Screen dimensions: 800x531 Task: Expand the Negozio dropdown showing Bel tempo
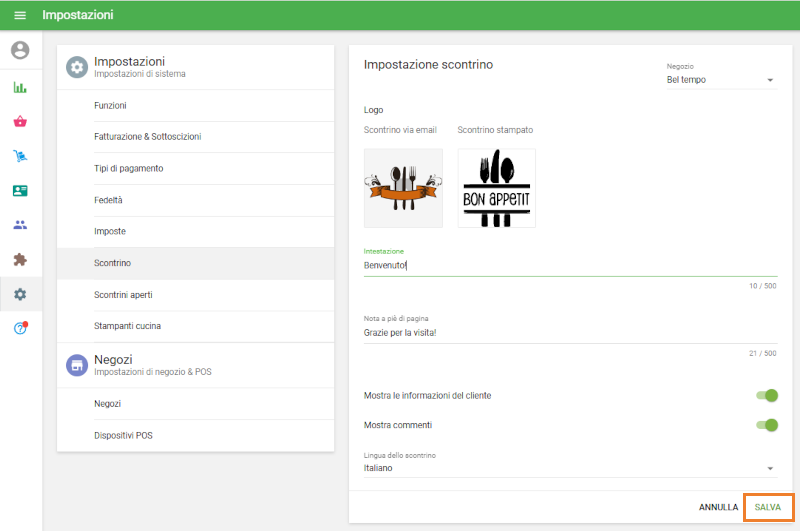(x=721, y=80)
